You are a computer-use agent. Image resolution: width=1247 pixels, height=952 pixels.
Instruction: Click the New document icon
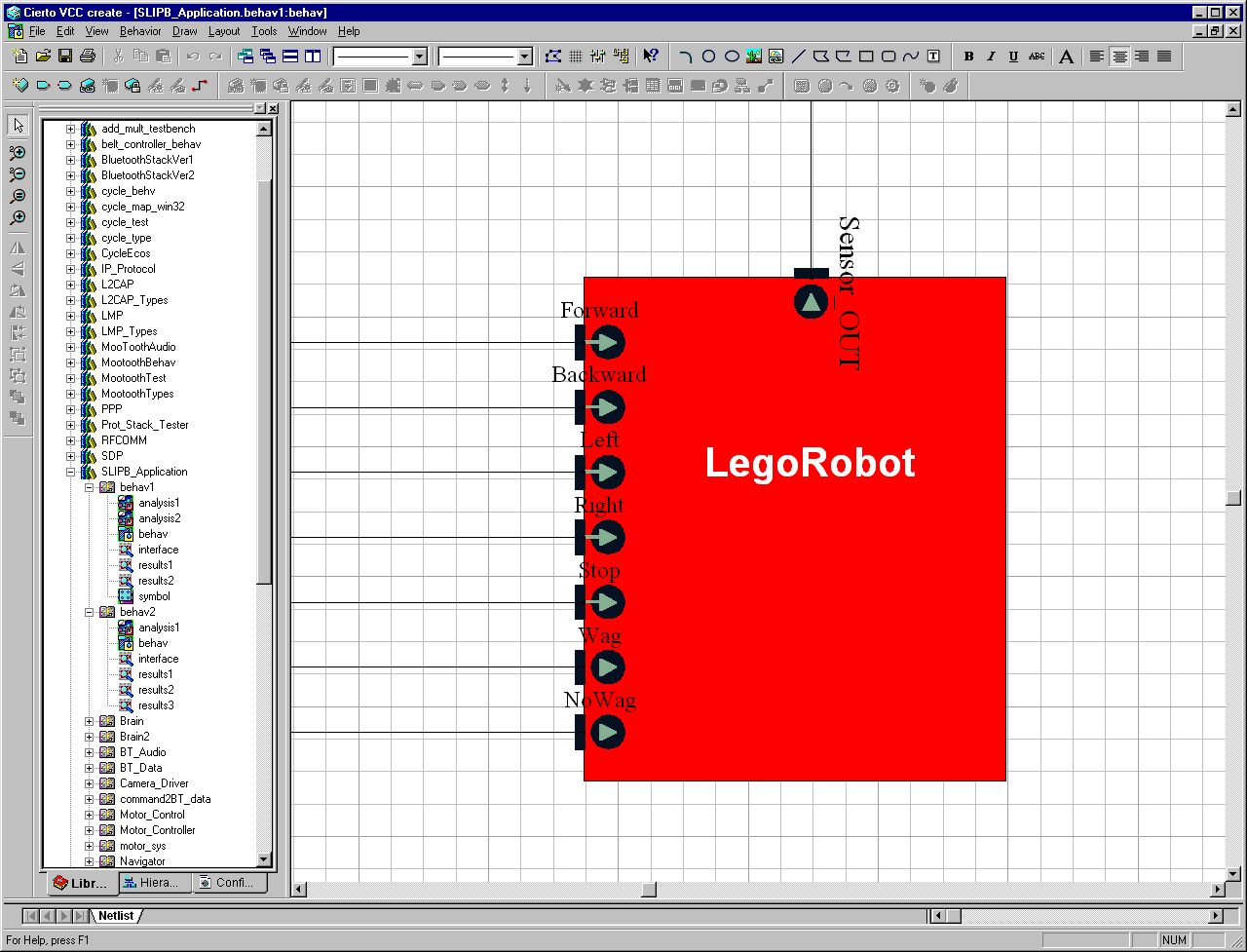tap(20, 57)
